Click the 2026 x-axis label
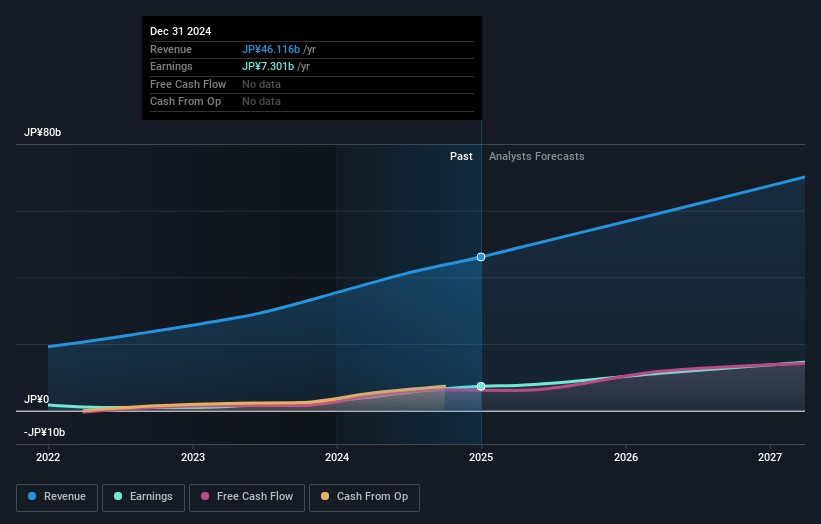 point(626,457)
